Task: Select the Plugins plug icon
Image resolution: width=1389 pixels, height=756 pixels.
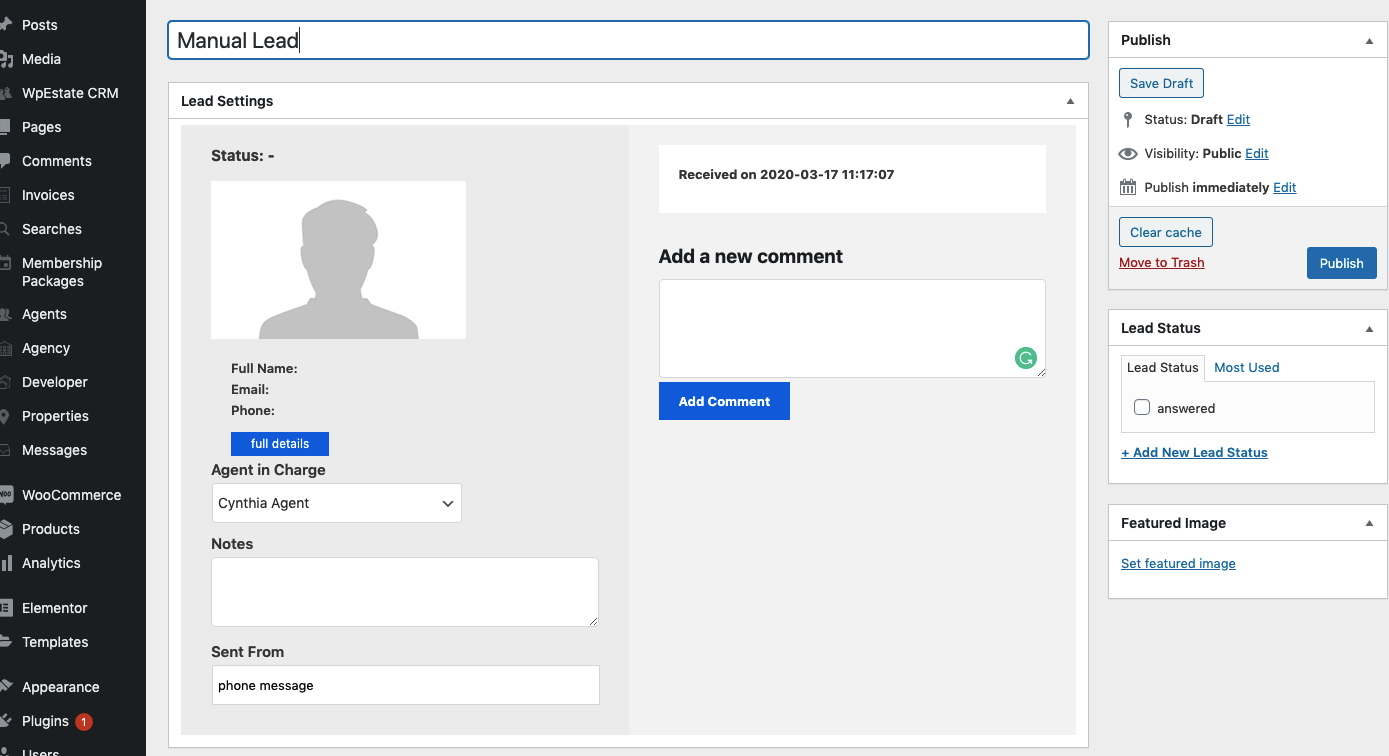Action: pyautogui.click(x=6, y=721)
